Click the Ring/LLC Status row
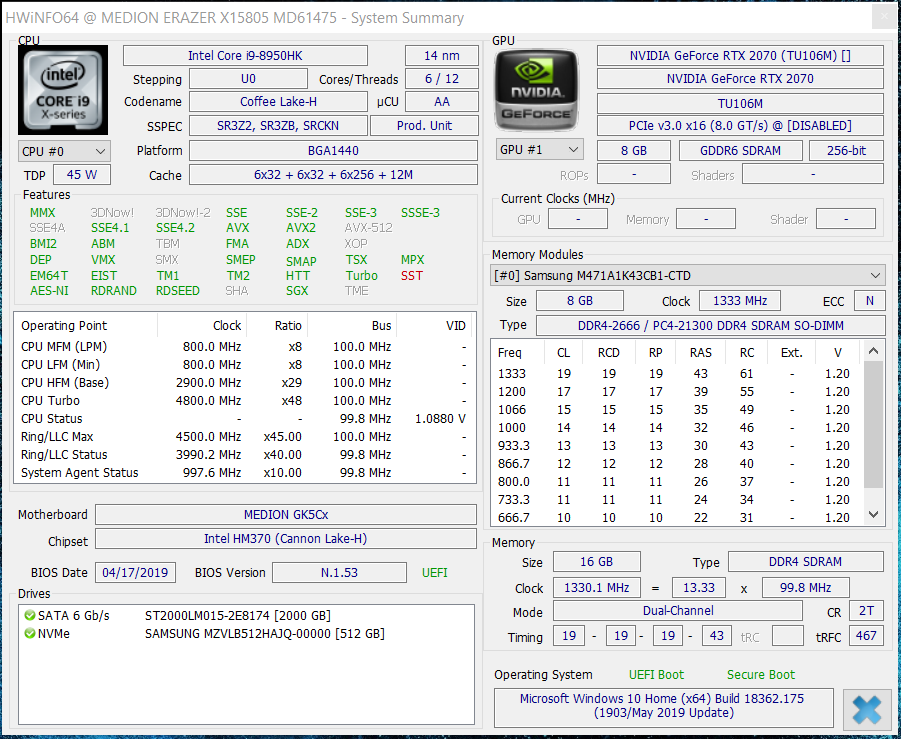This screenshot has width=901, height=739. [245, 455]
